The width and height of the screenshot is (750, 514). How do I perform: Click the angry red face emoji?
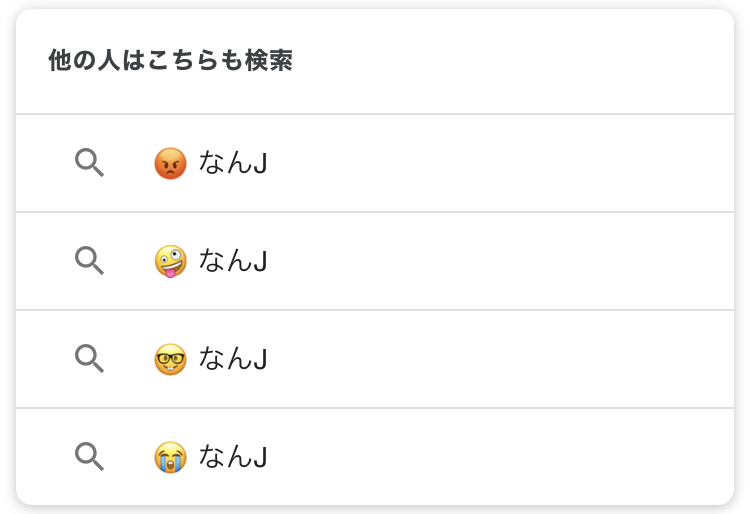[171, 163]
